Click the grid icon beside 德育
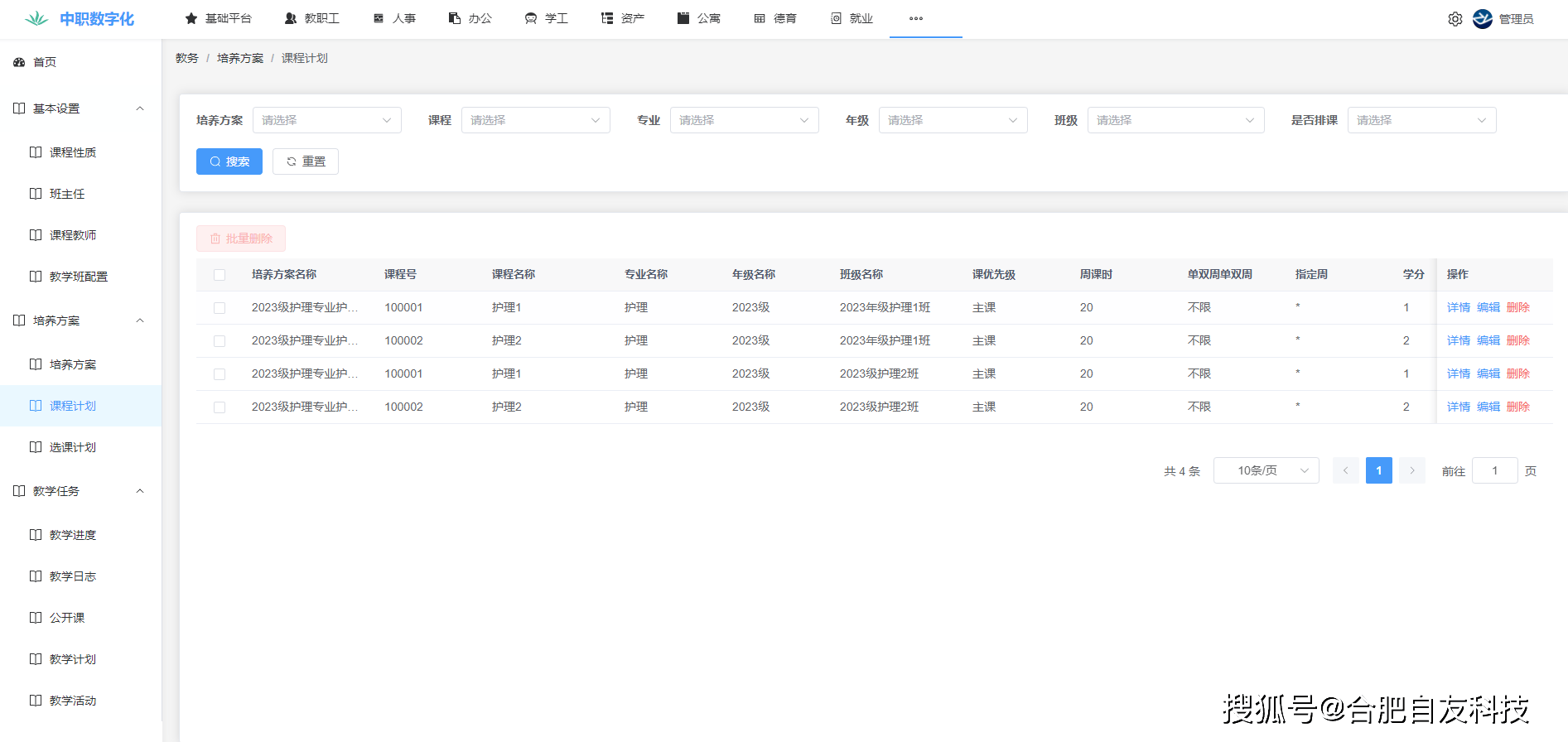Screen dimensions: 1568x742 [760, 18]
